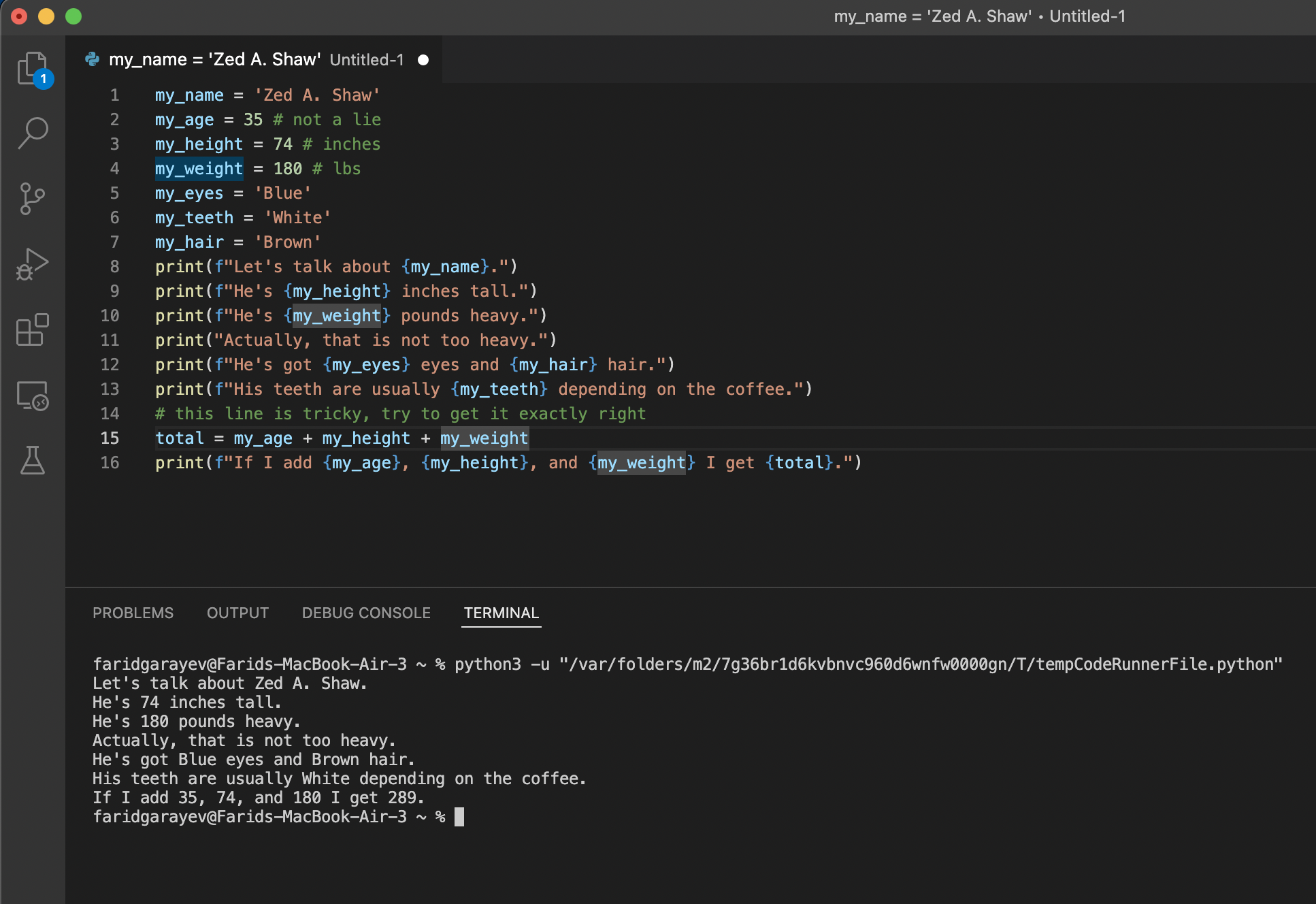The height and width of the screenshot is (904, 1316).
Task: Open the Search panel
Action: [x=33, y=133]
